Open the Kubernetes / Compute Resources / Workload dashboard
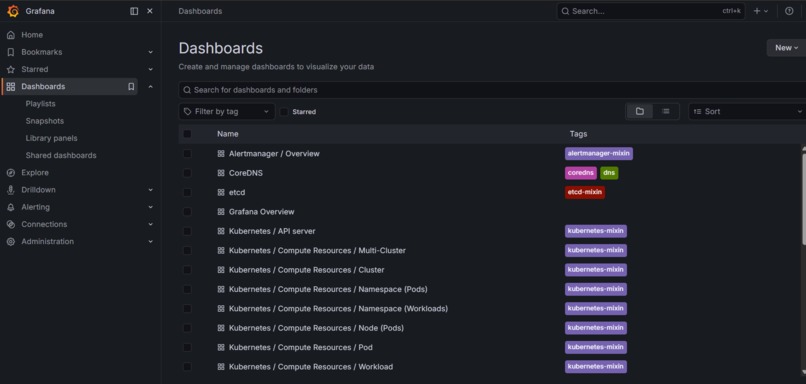This screenshot has height=384, width=806. (311, 367)
